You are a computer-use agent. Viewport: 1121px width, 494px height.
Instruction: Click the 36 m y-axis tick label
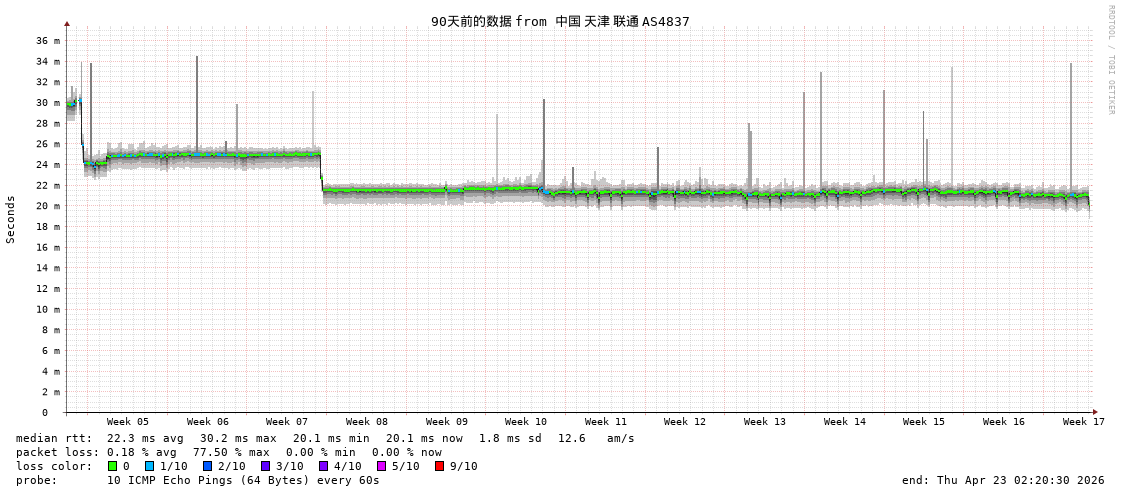48,41
